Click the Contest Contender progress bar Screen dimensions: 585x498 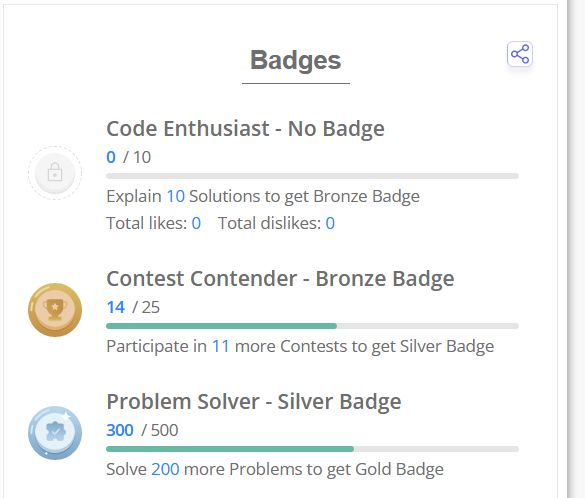coord(312,326)
